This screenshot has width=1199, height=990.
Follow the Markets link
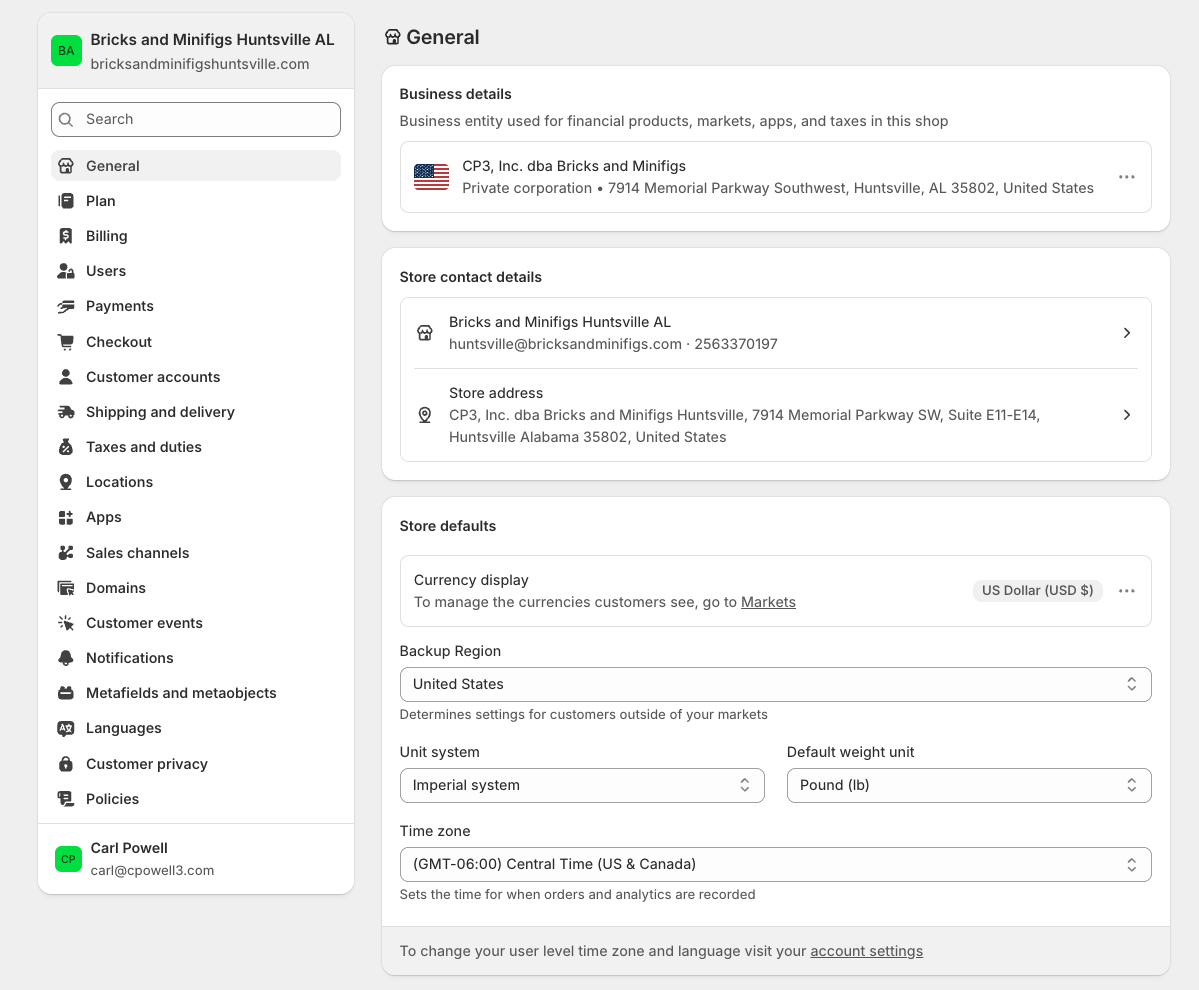point(768,602)
